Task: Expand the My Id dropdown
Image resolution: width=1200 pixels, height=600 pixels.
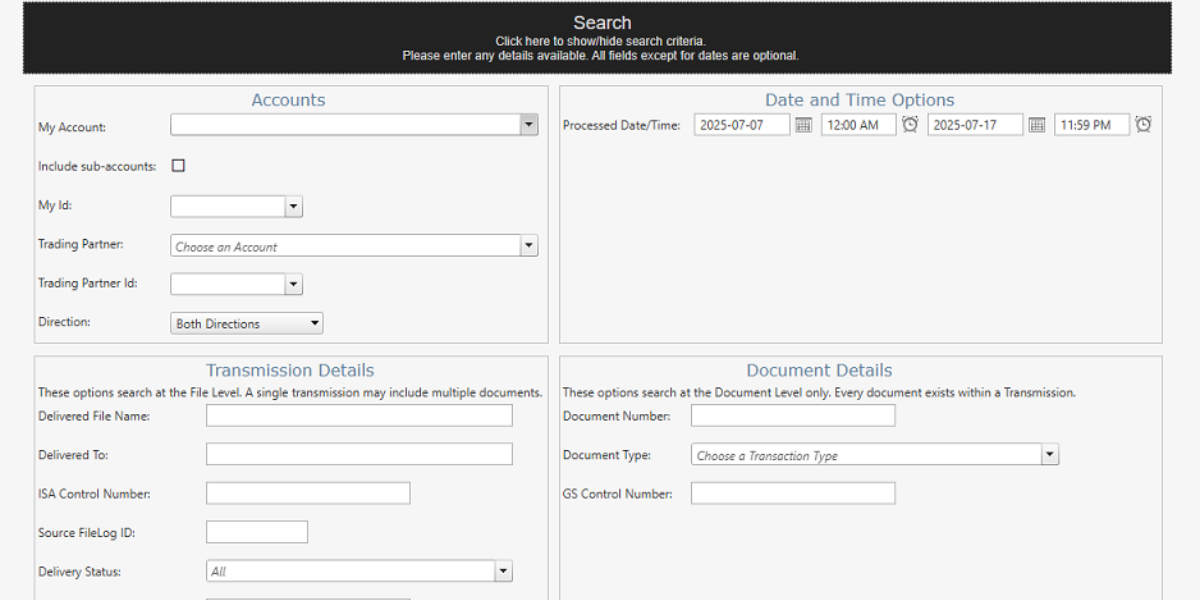Action: (292, 206)
